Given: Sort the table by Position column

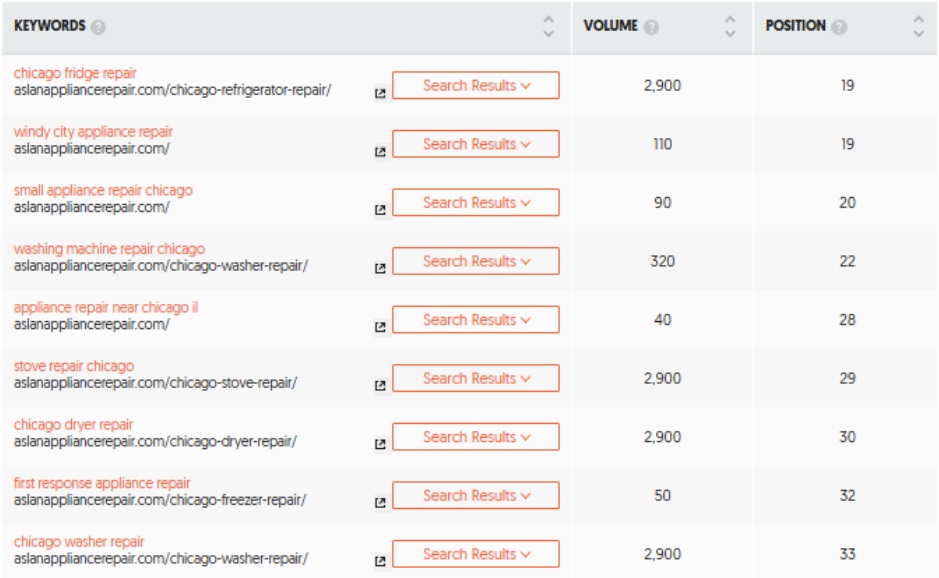Looking at the screenshot, I should pos(919,27).
